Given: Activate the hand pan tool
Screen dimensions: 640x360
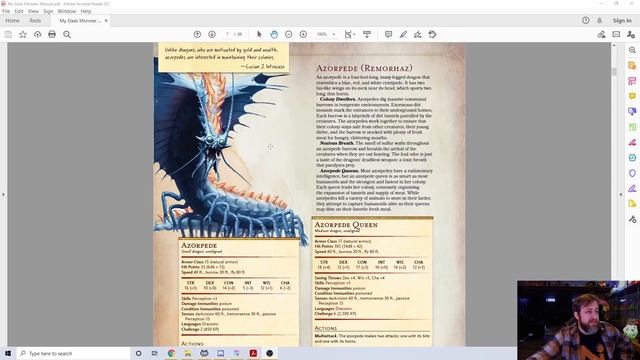Looking at the screenshot, I should [x=274, y=35].
